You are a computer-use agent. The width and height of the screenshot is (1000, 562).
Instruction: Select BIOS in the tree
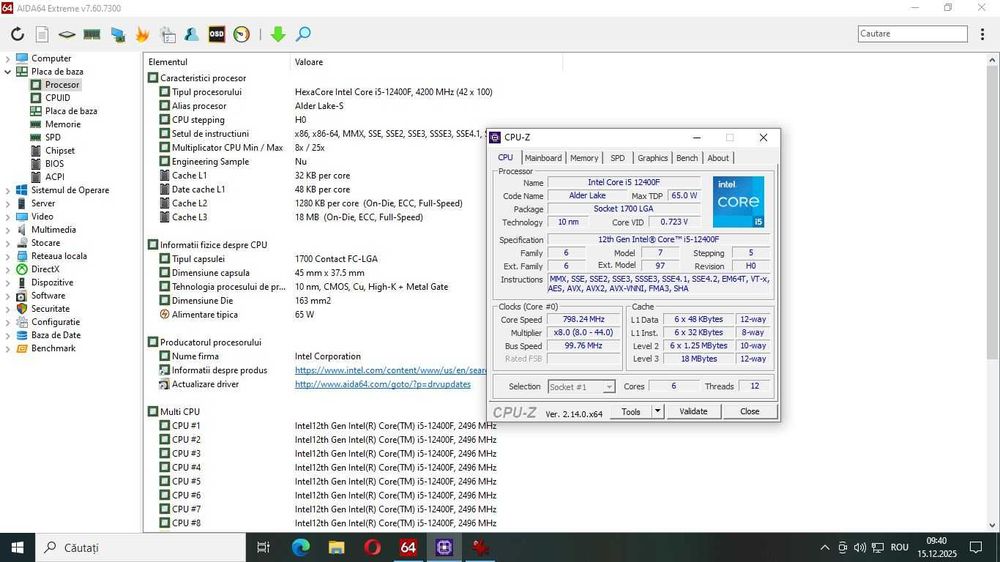[x=54, y=163]
